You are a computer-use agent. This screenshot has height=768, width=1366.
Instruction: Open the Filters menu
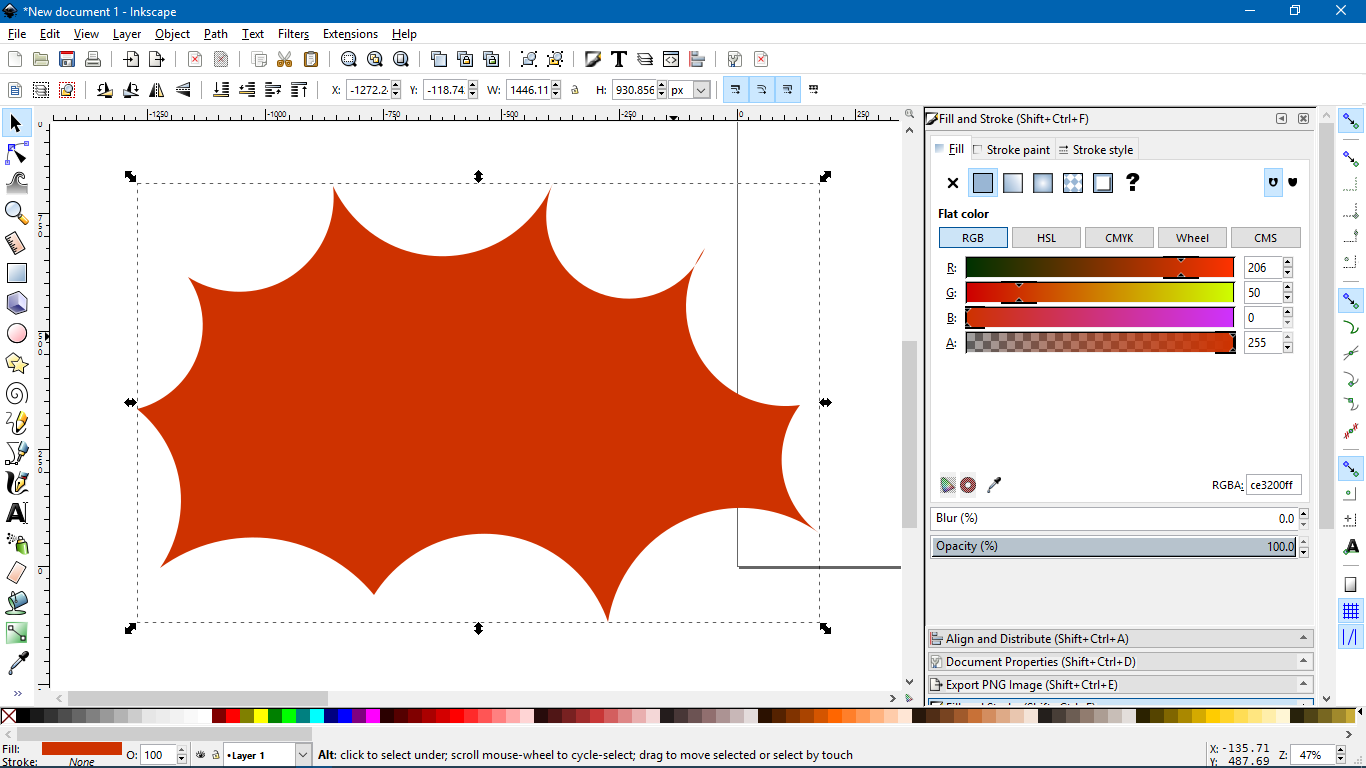tap(293, 34)
